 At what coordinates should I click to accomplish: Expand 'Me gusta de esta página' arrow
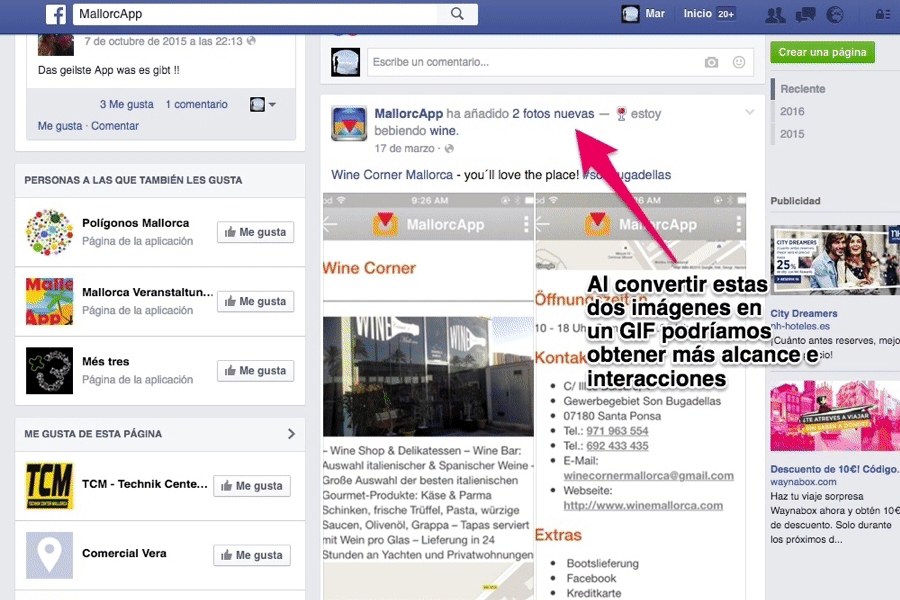tap(291, 434)
